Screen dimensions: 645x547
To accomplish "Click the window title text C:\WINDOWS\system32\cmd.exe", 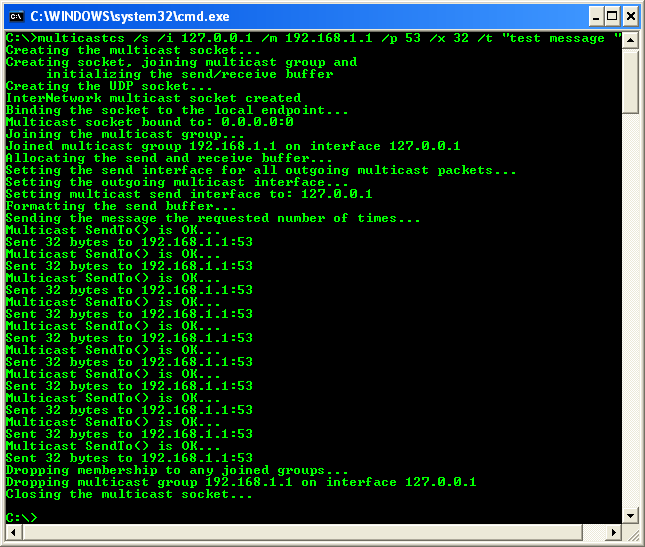I will (x=130, y=16).
